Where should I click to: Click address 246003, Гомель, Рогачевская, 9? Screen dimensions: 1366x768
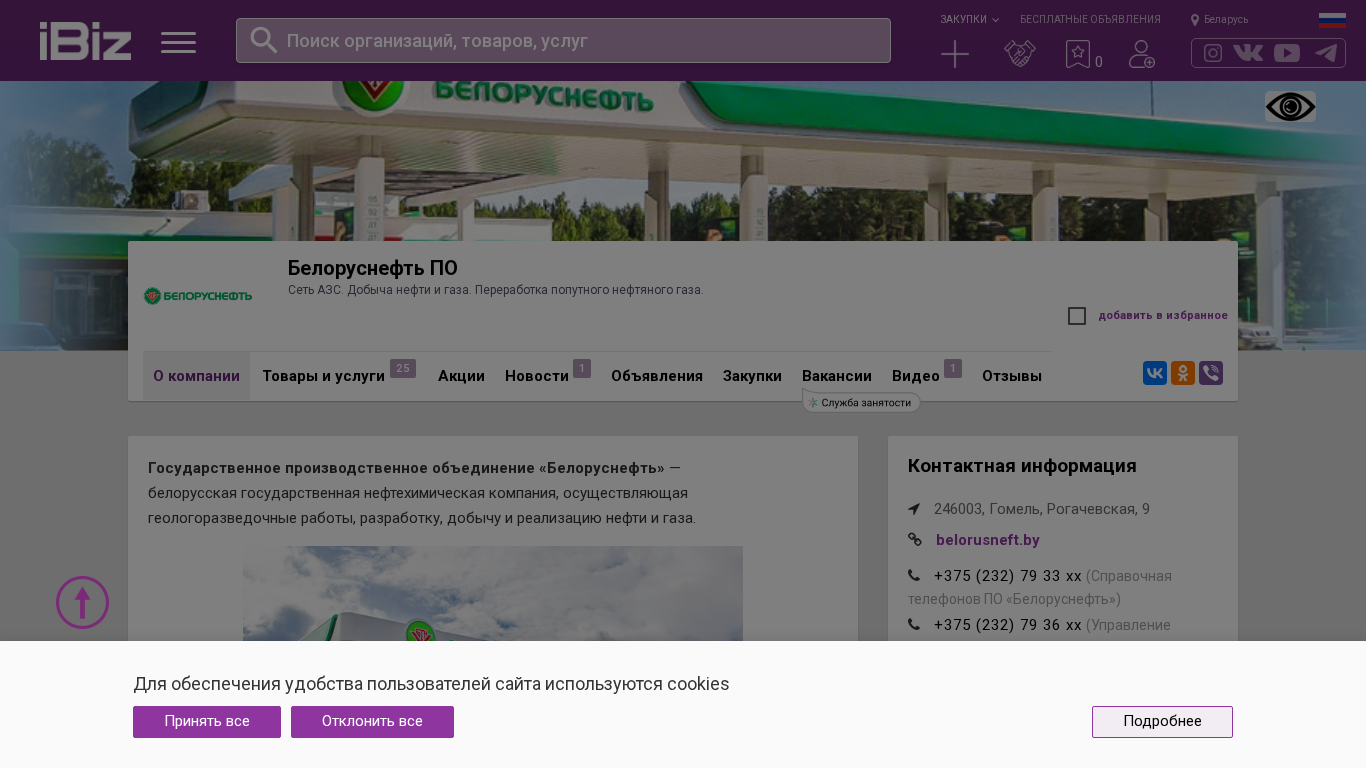(x=1042, y=509)
